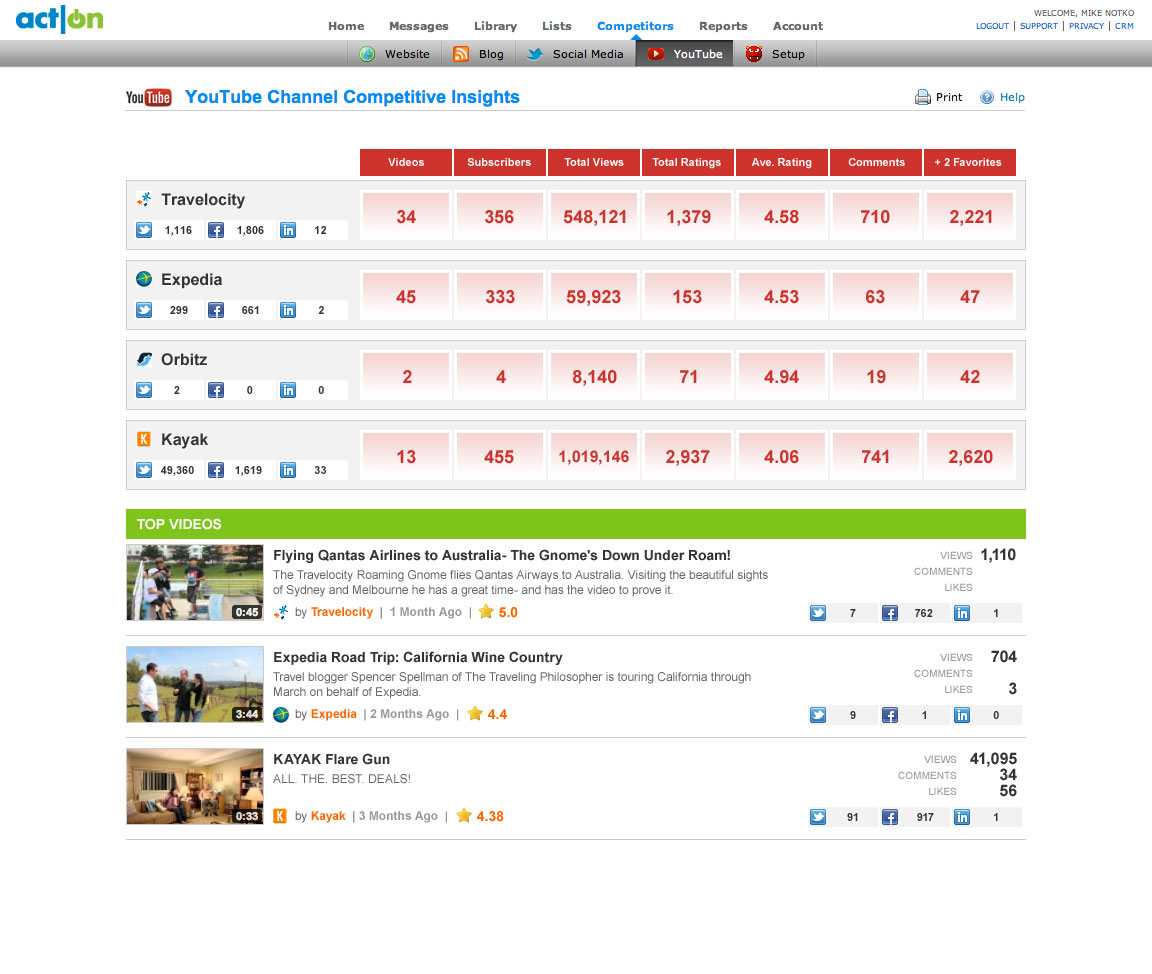Sort by the Total Views column header
1152x974 pixels.
pos(594,162)
